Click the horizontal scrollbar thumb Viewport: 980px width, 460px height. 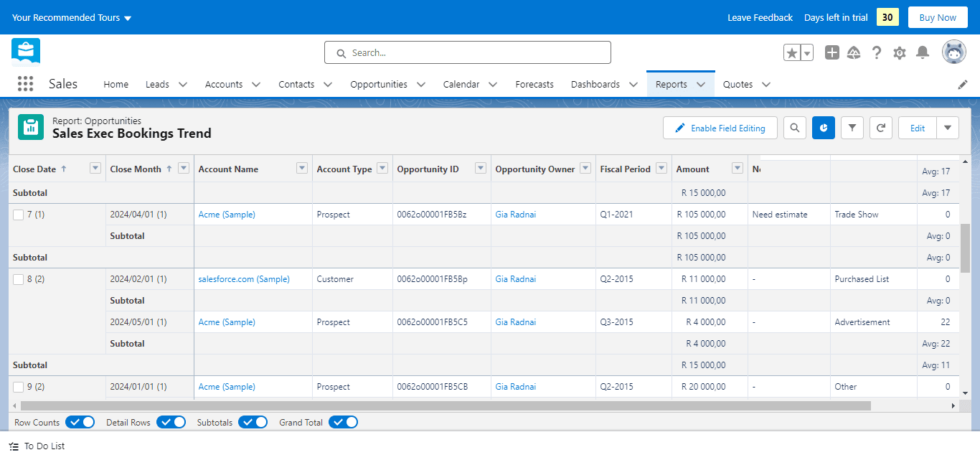click(x=444, y=406)
